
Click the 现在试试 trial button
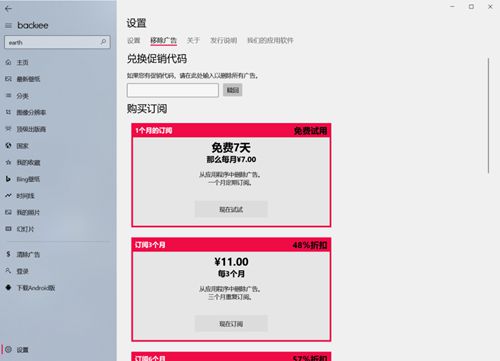tap(231, 209)
